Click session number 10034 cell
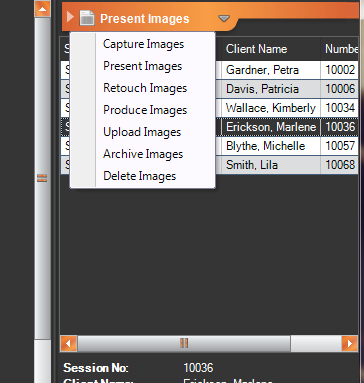The image size is (364, 383). coord(340,108)
